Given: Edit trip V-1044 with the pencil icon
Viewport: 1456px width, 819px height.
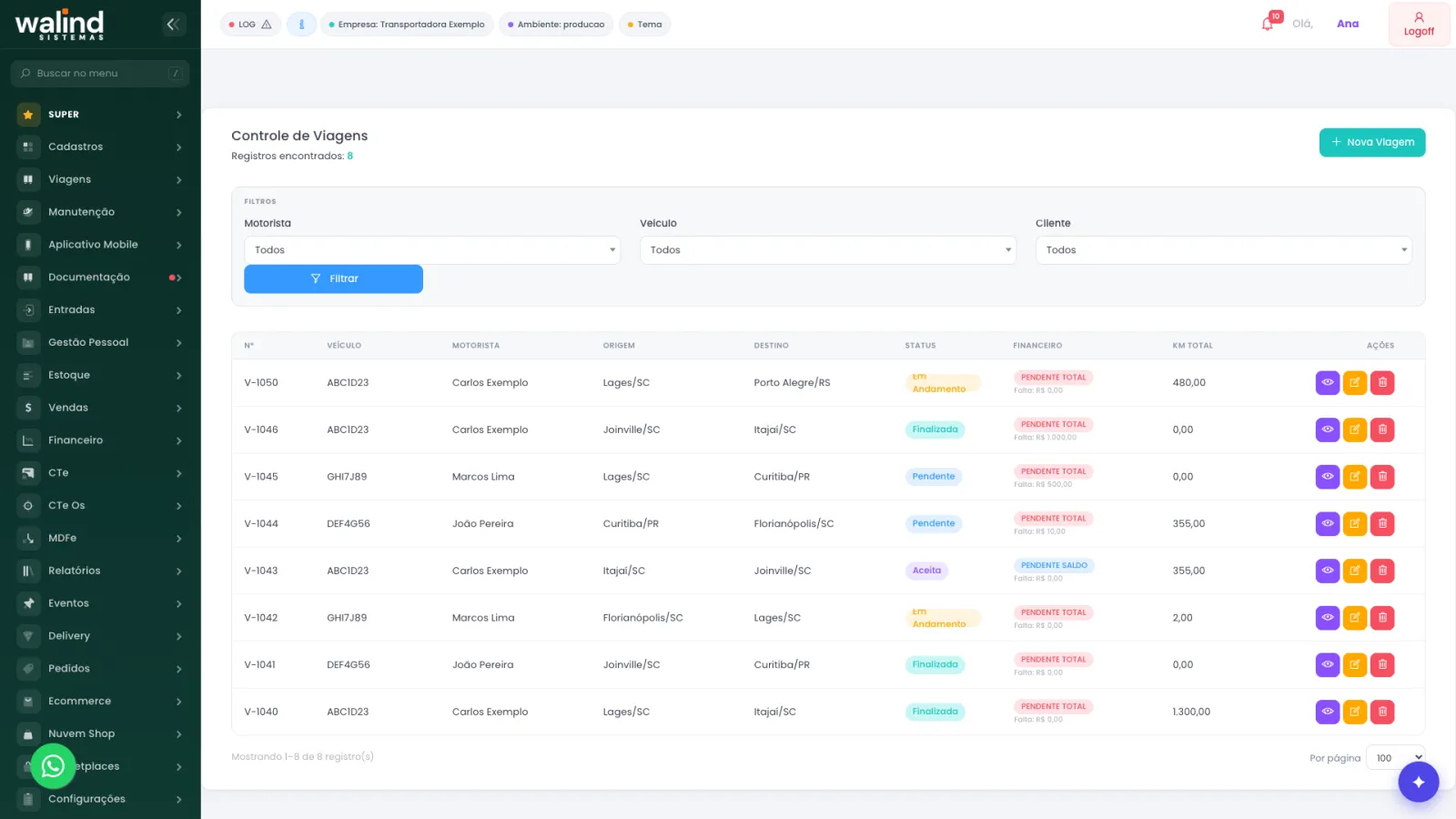Looking at the screenshot, I should (1355, 523).
